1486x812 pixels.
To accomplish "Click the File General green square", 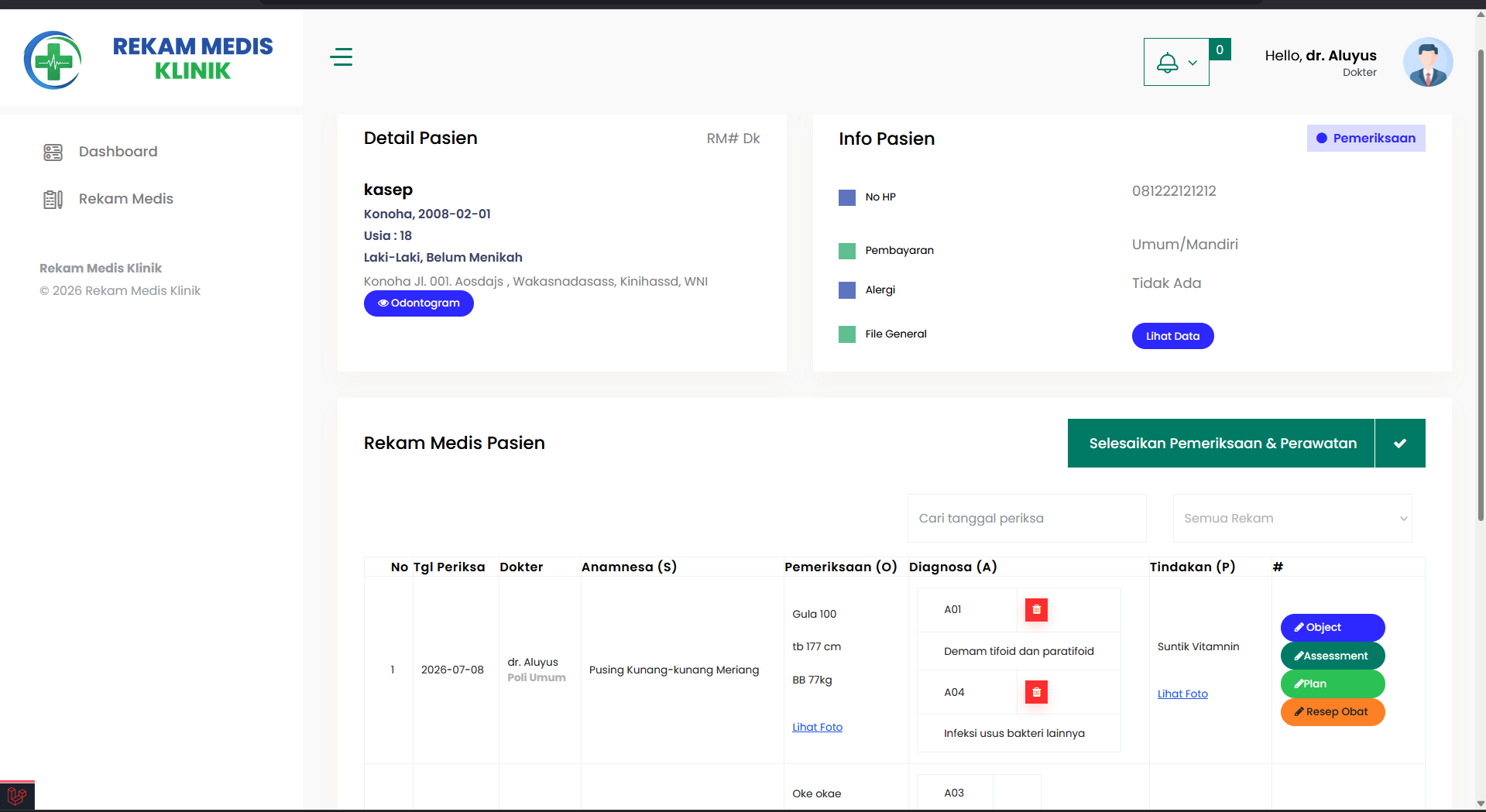I will (847, 334).
